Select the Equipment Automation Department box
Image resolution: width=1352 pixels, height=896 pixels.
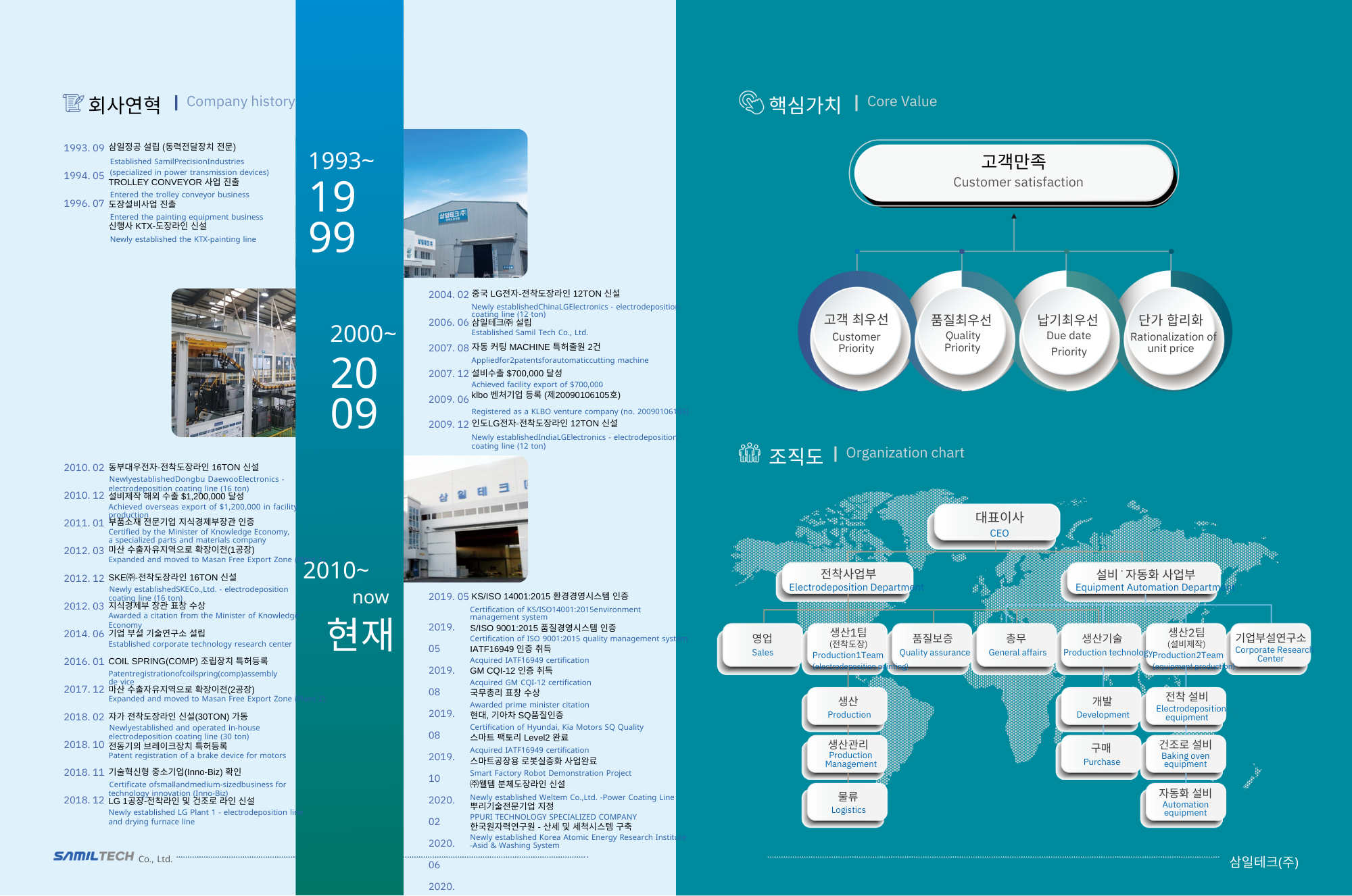(1145, 580)
